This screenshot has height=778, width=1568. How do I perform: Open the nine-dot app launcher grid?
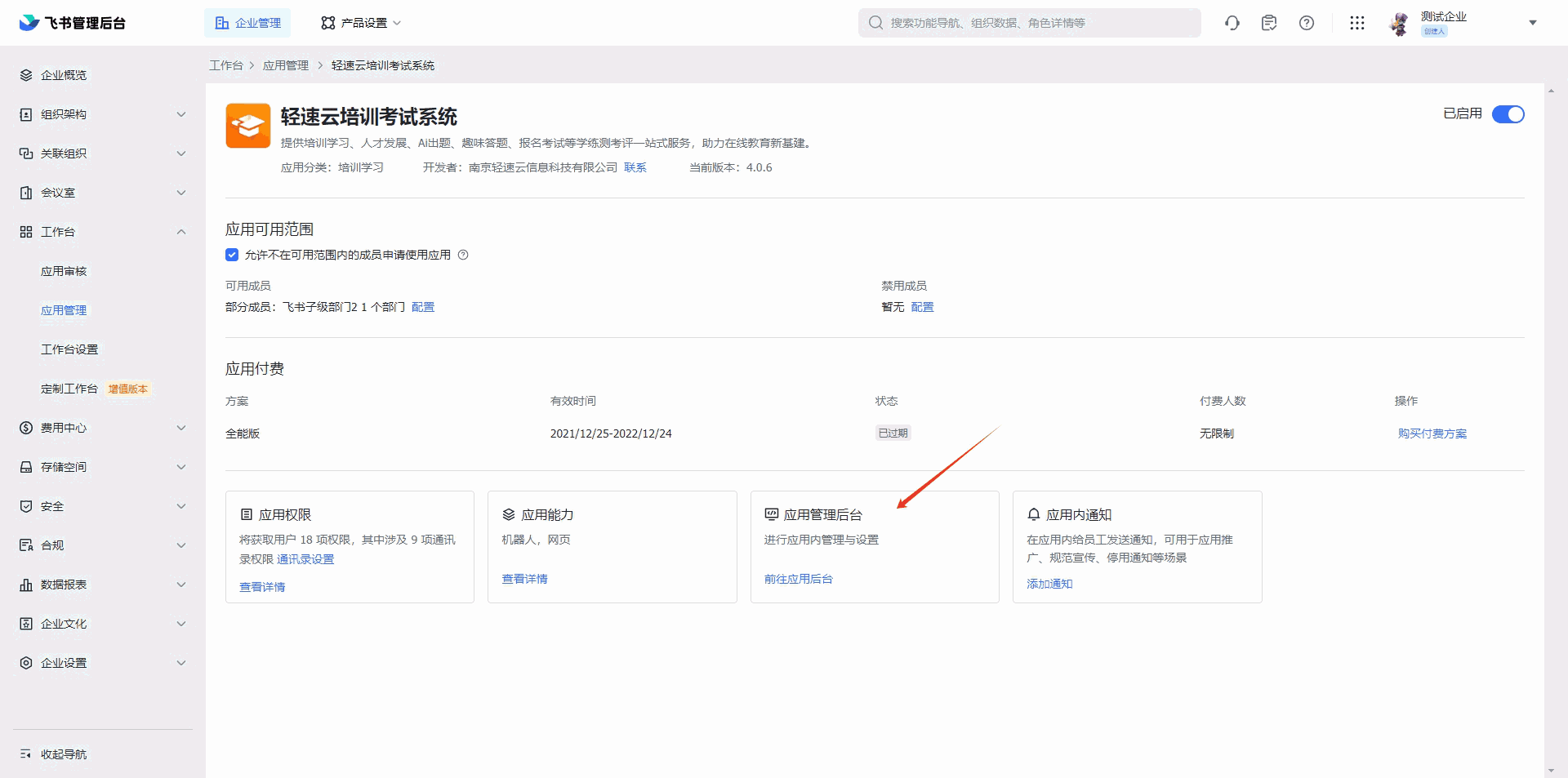click(x=1357, y=23)
